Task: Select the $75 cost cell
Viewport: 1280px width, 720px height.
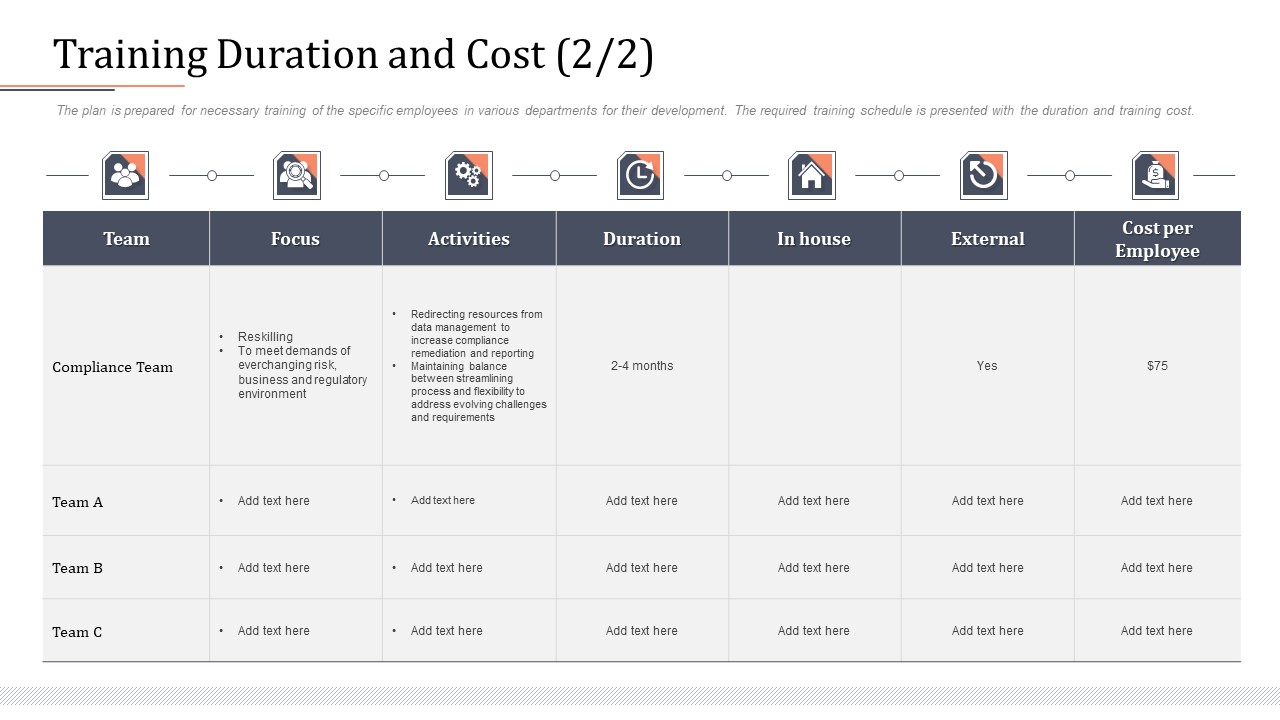Action: point(1157,366)
